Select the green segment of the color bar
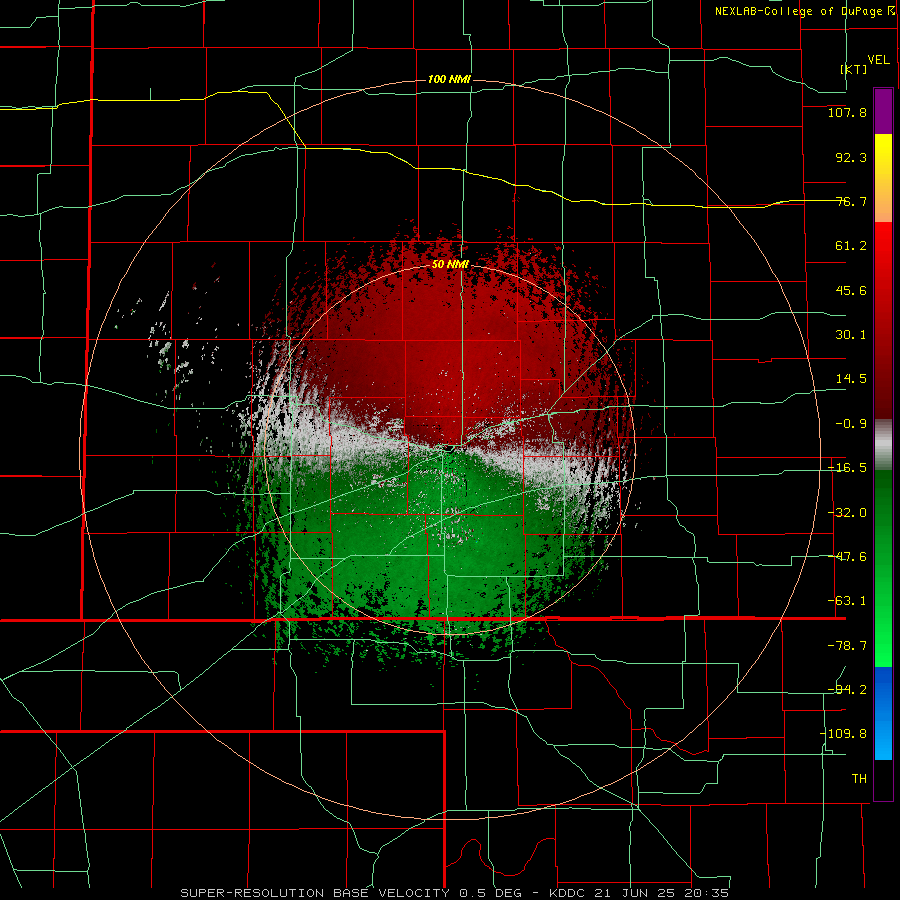This screenshot has height=900, width=900. point(883,568)
